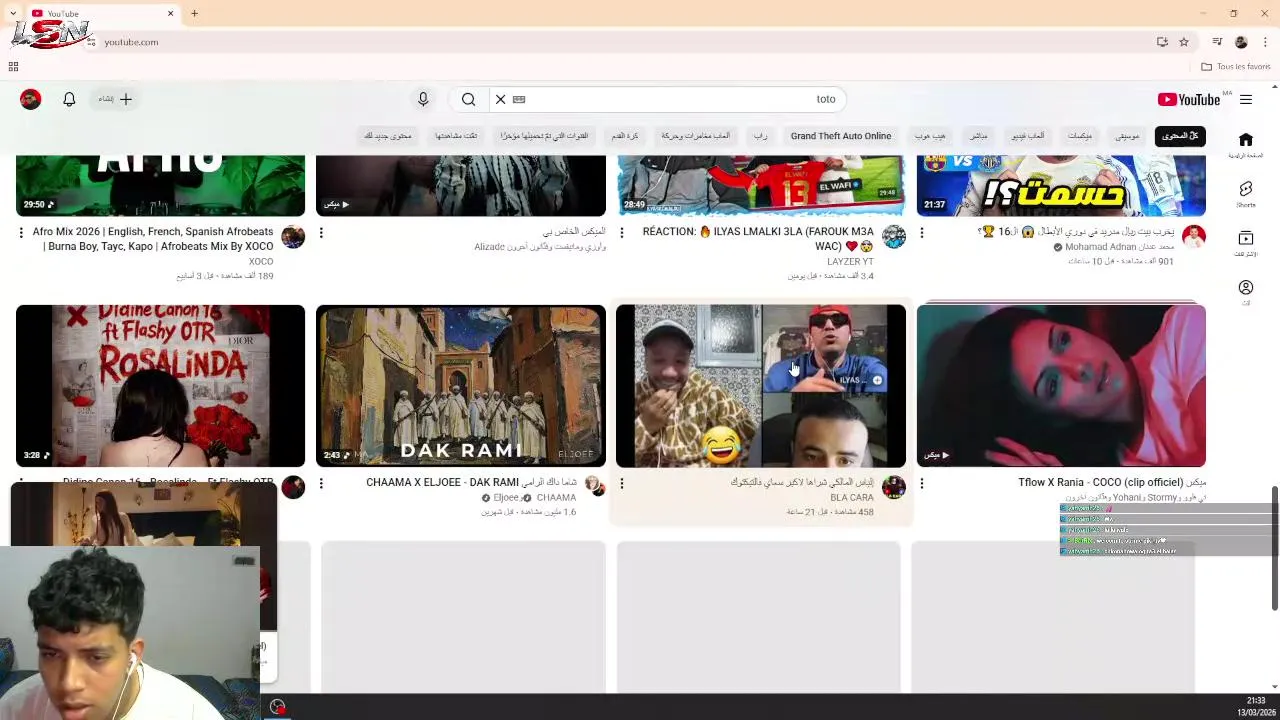Clear the search text with X icon
The height and width of the screenshot is (720, 1280).
click(500, 99)
